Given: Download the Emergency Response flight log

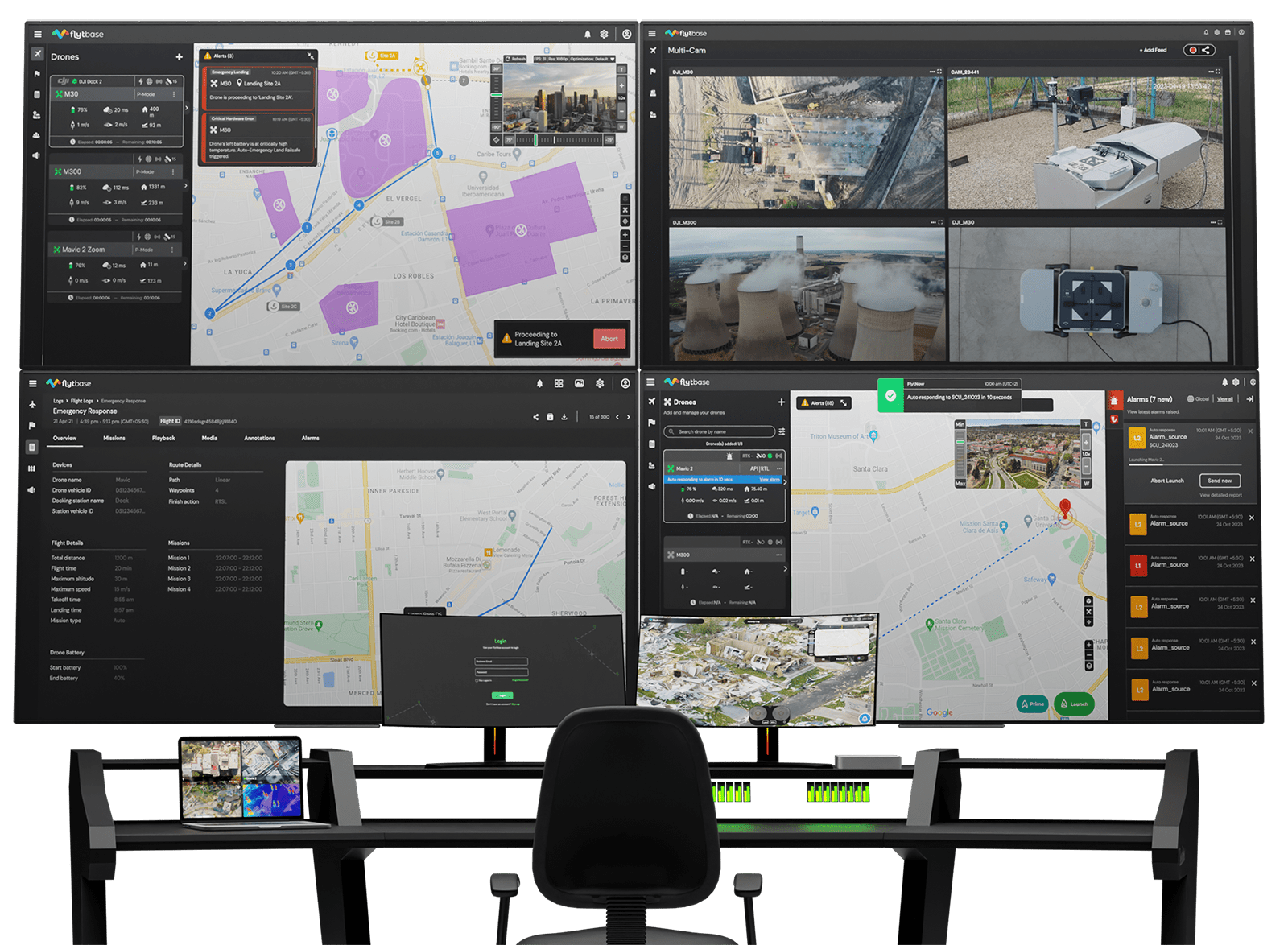Looking at the screenshot, I should 564,417.
